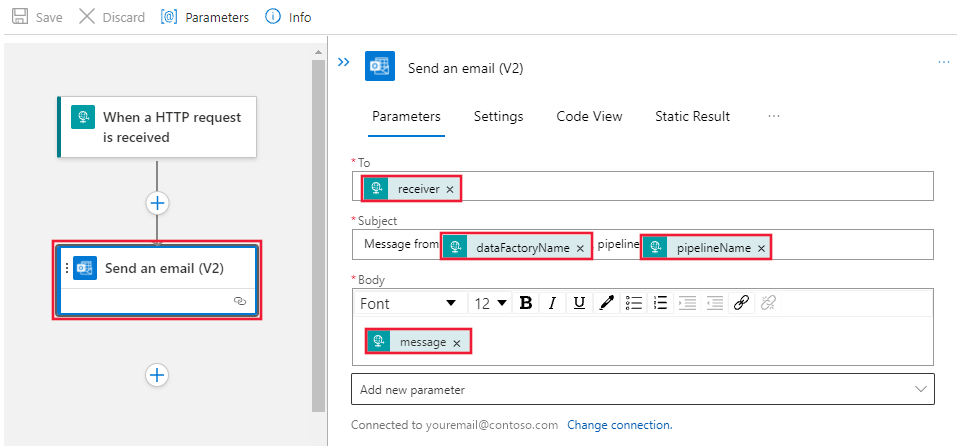Switch to the Code View tab

589,116
